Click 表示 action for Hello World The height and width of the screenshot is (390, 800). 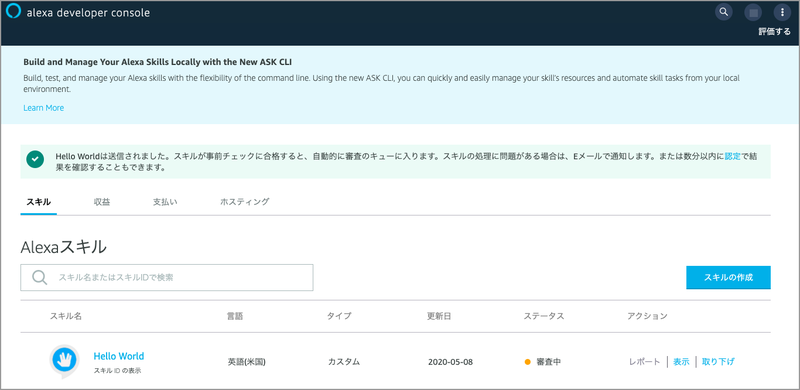tap(681, 361)
